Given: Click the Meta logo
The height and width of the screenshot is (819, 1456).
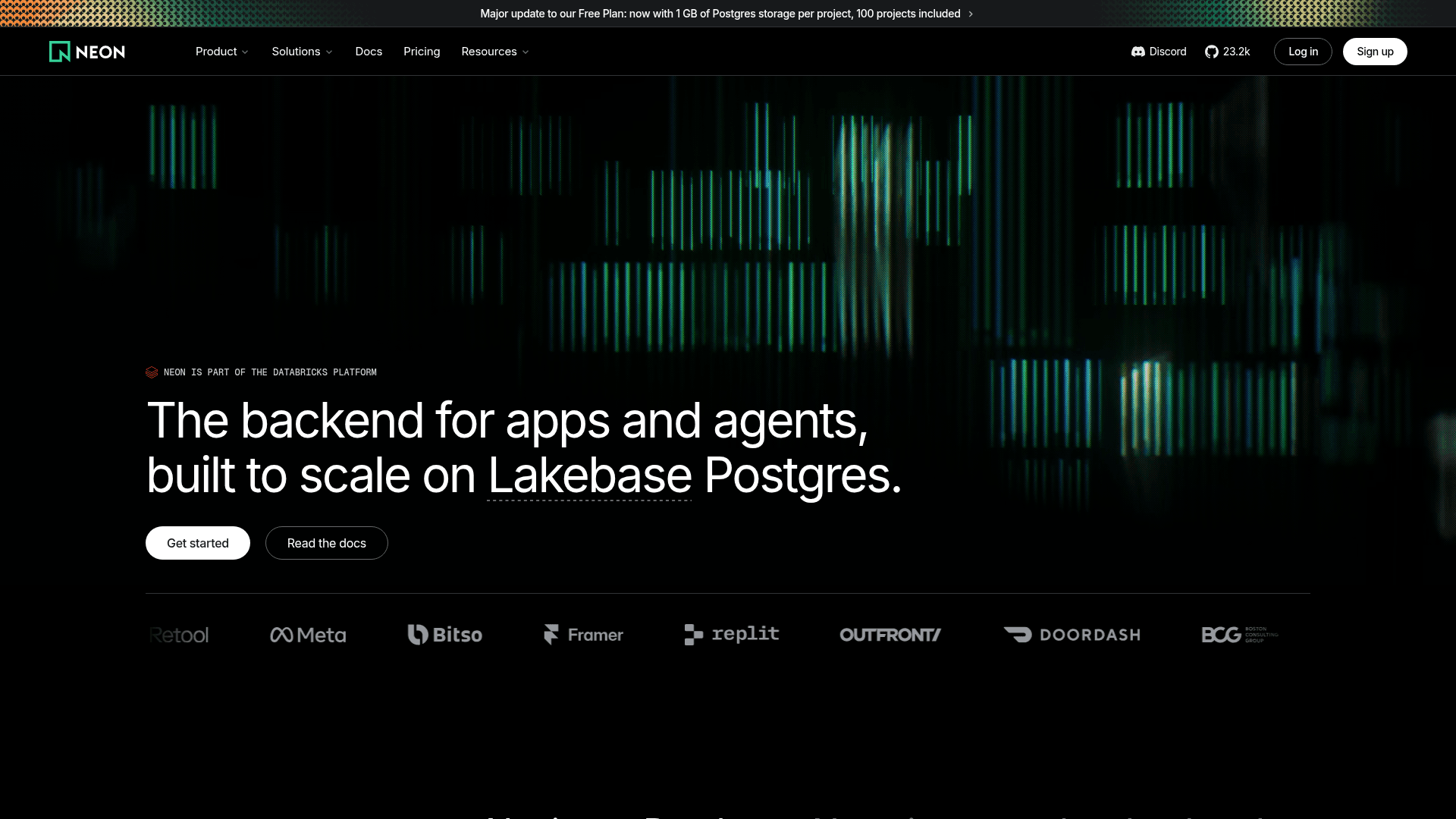Looking at the screenshot, I should [x=308, y=635].
